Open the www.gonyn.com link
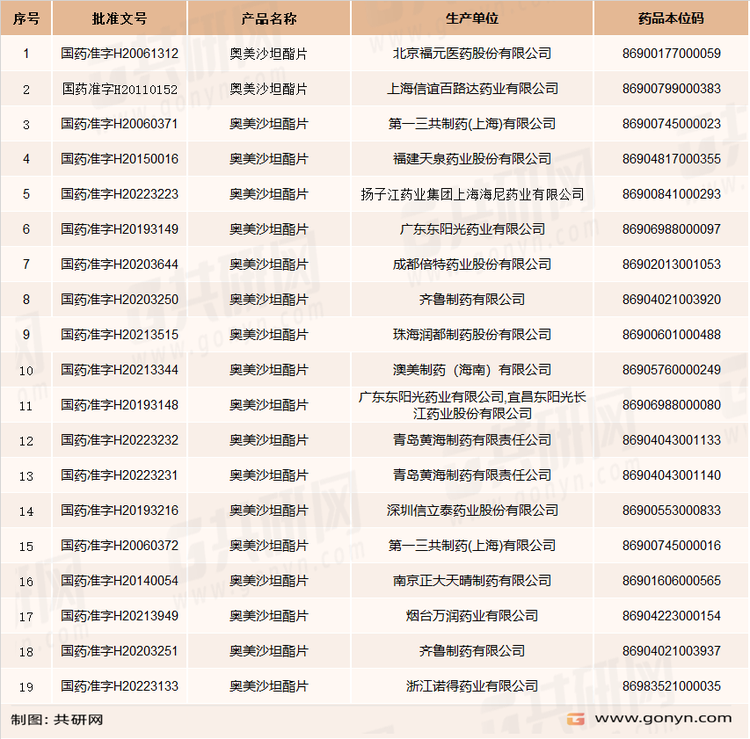 663,718
